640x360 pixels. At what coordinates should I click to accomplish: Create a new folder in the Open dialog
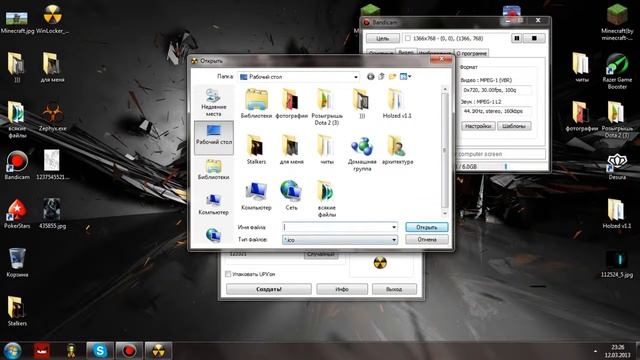392,76
